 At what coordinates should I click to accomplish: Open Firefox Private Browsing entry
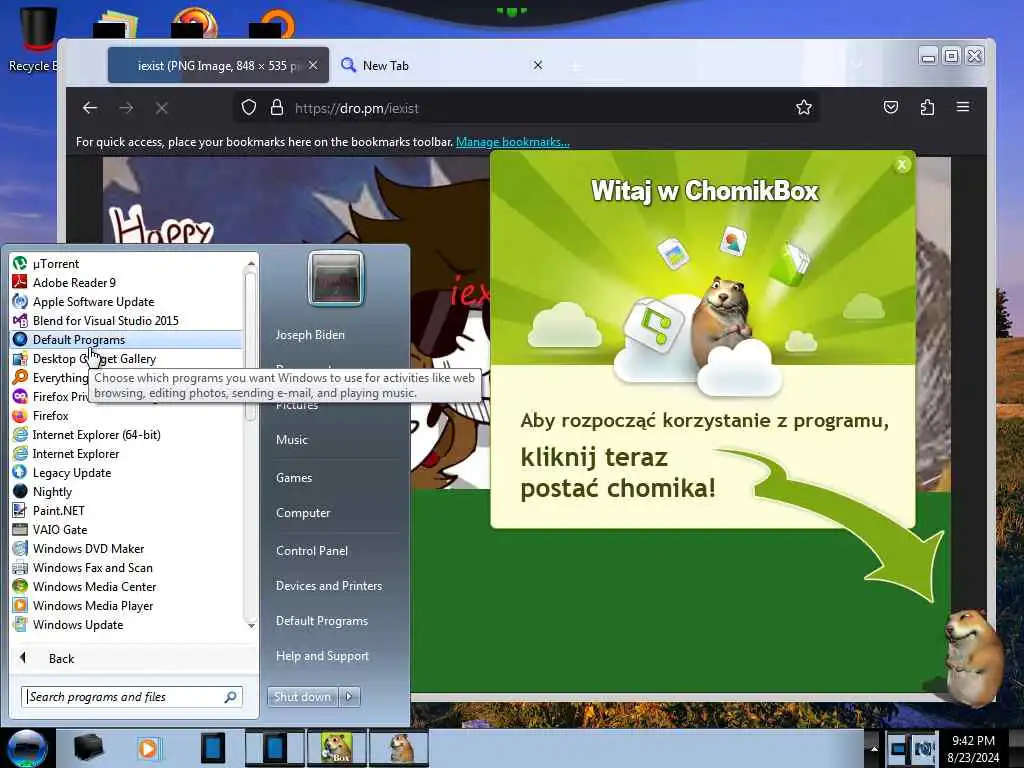pyautogui.click(x=50, y=396)
